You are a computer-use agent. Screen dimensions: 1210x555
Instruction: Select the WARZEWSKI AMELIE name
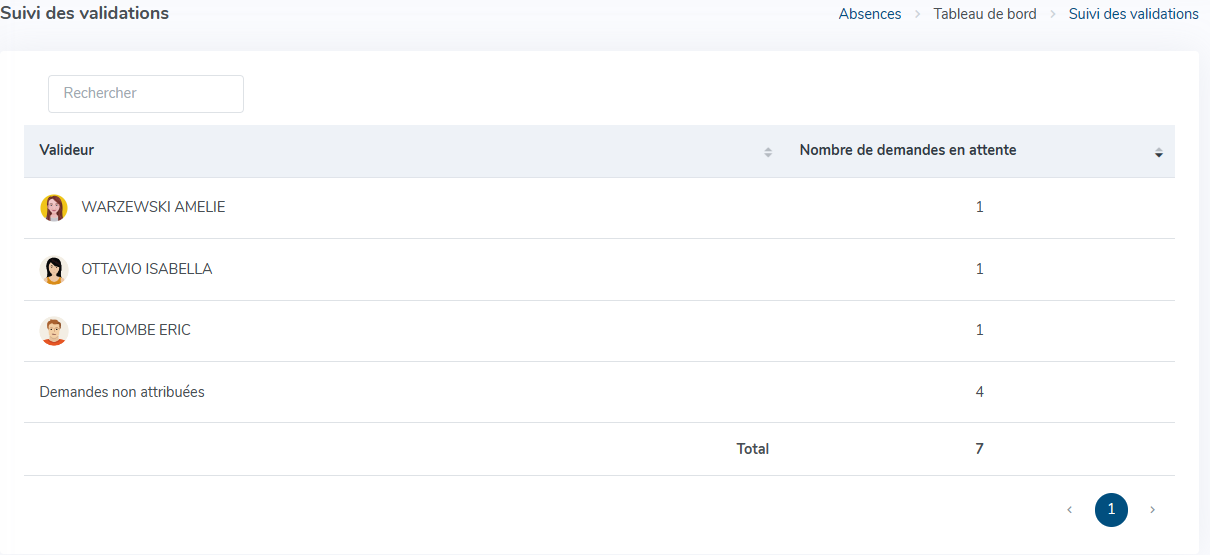click(153, 207)
